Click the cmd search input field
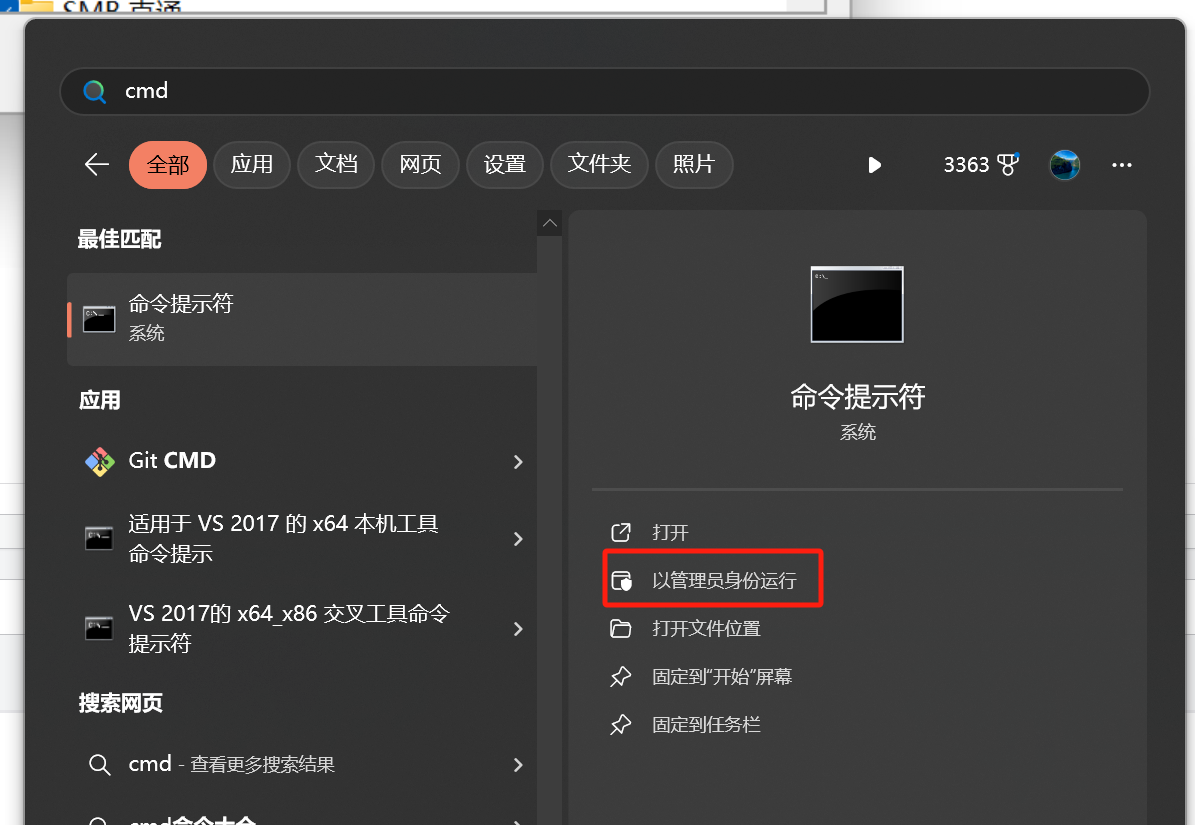This screenshot has width=1195, height=825. point(604,91)
